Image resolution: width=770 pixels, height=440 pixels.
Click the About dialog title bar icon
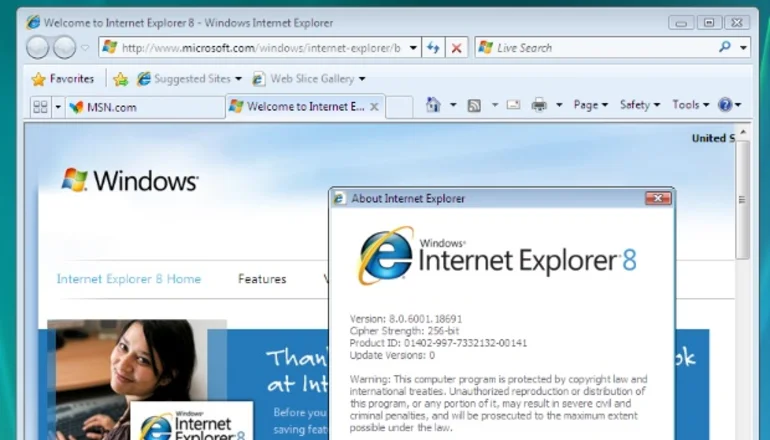click(339, 198)
